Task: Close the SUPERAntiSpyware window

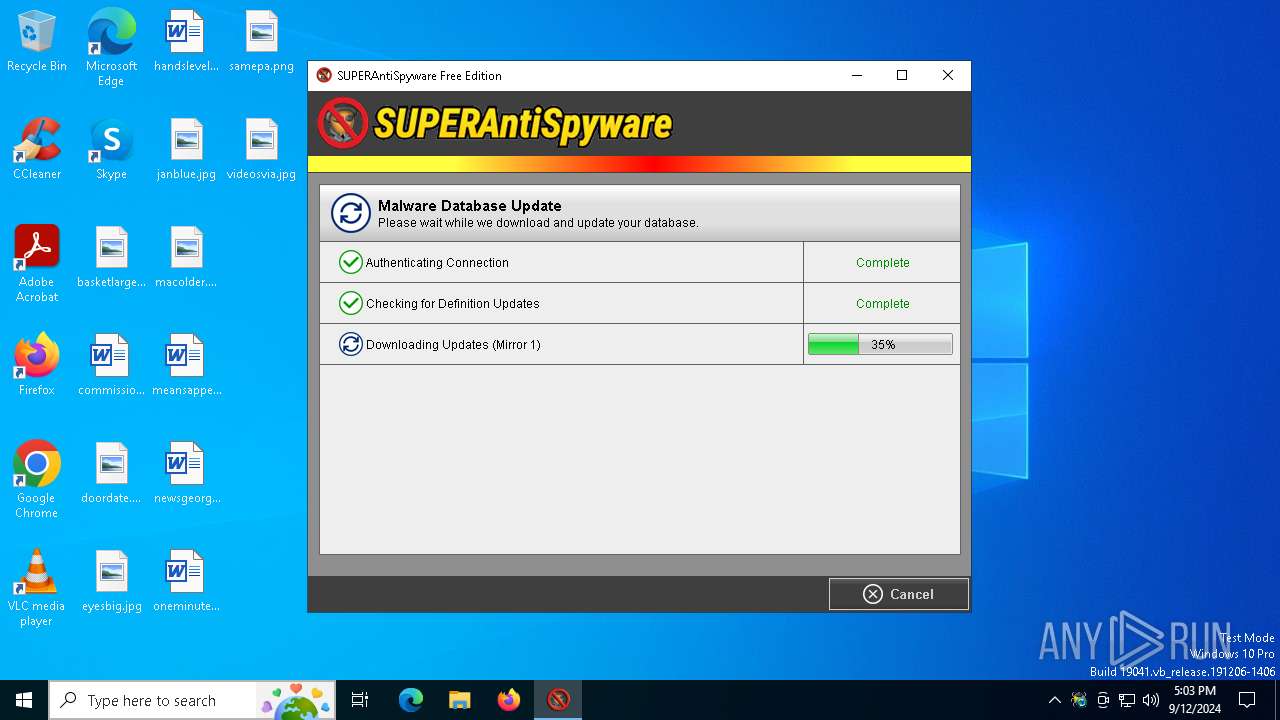Action: click(x=948, y=75)
